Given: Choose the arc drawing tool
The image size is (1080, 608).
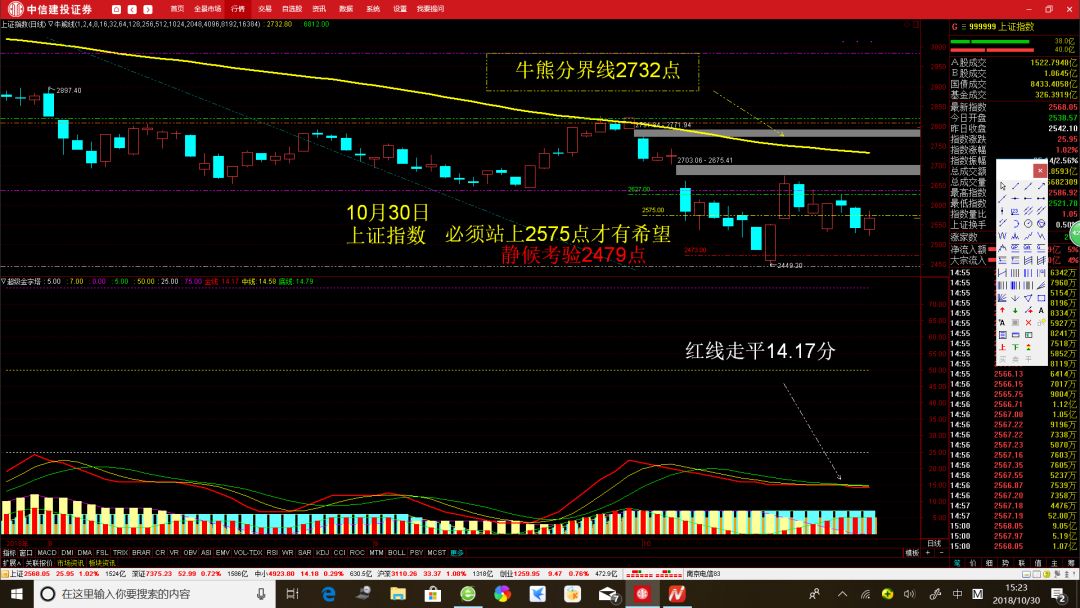Looking at the screenshot, I should point(1015,223).
